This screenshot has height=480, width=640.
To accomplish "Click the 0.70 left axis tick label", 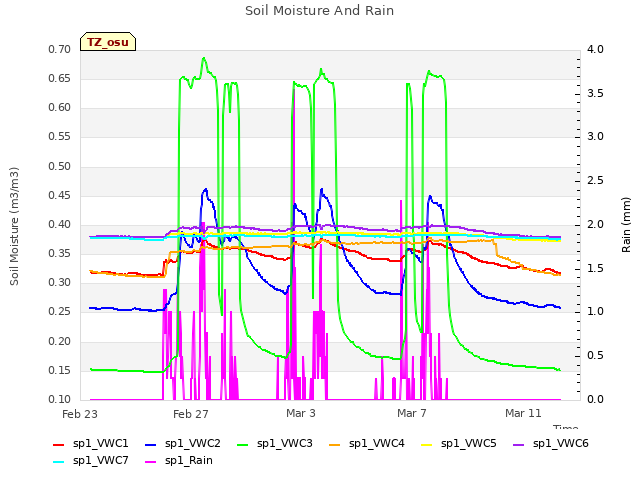I will pyautogui.click(x=60, y=49).
